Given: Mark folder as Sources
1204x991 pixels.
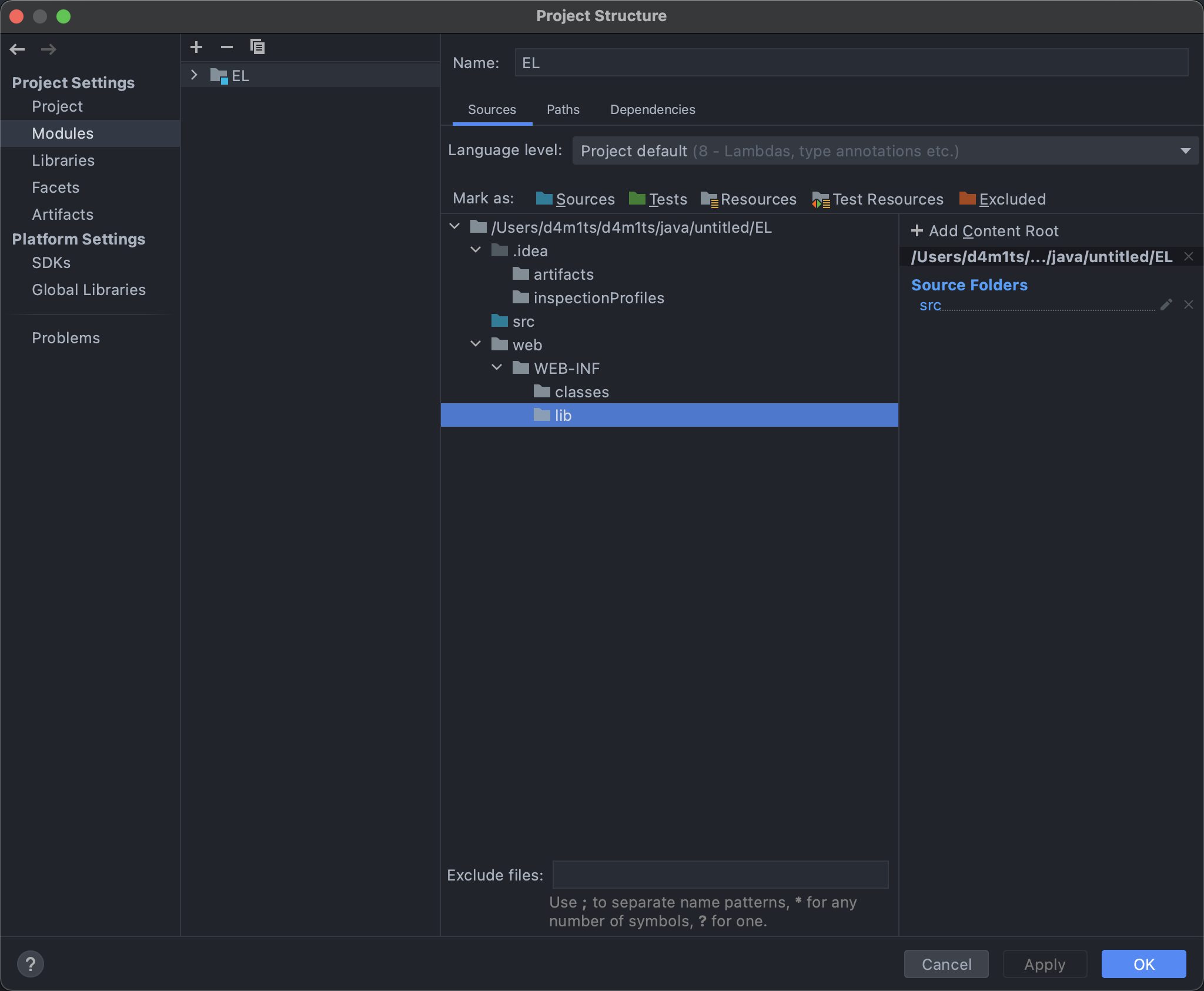Looking at the screenshot, I should pyautogui.click(x=575, y=199).
